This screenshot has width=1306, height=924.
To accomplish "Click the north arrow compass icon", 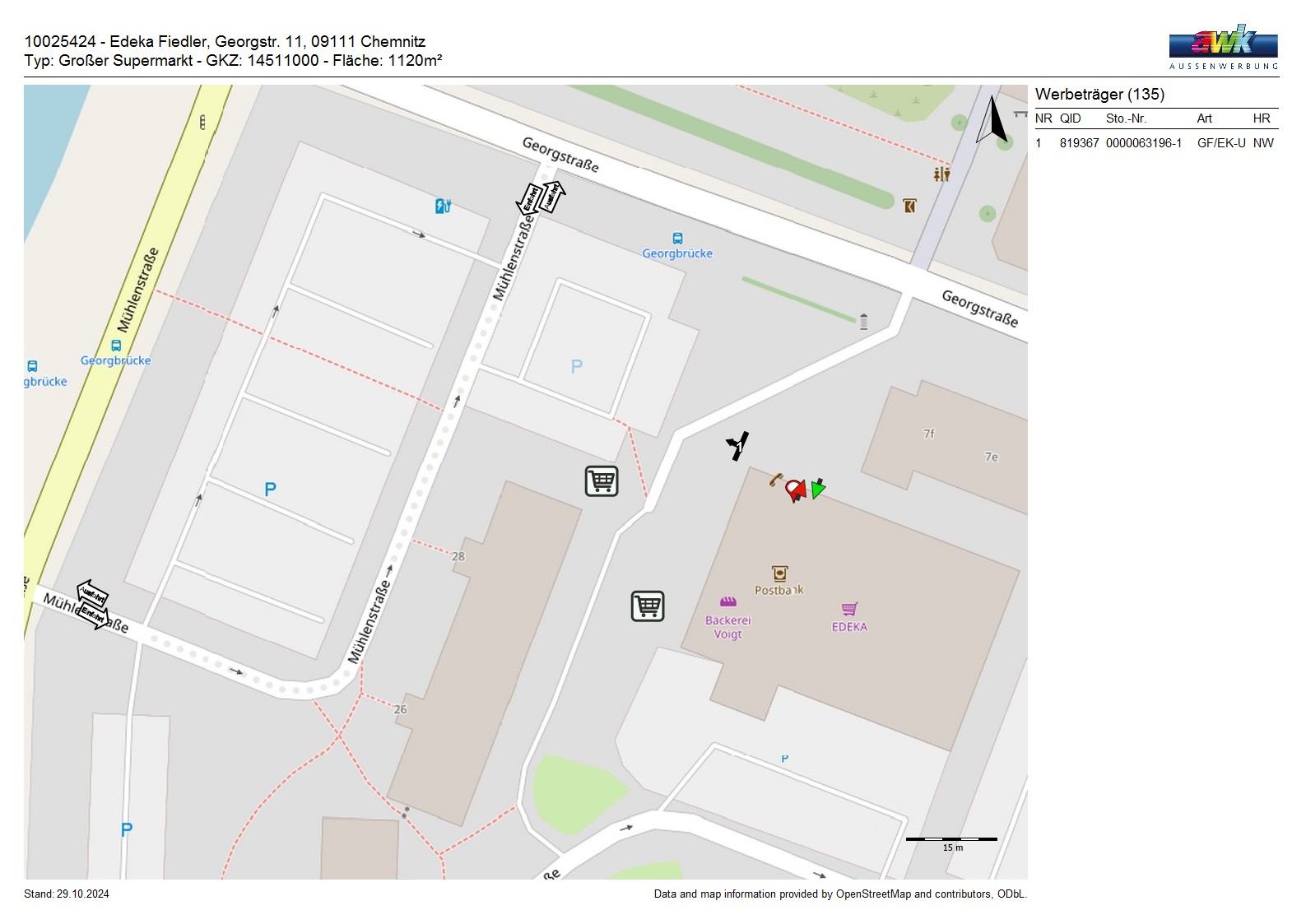I will tap(992, 120).
